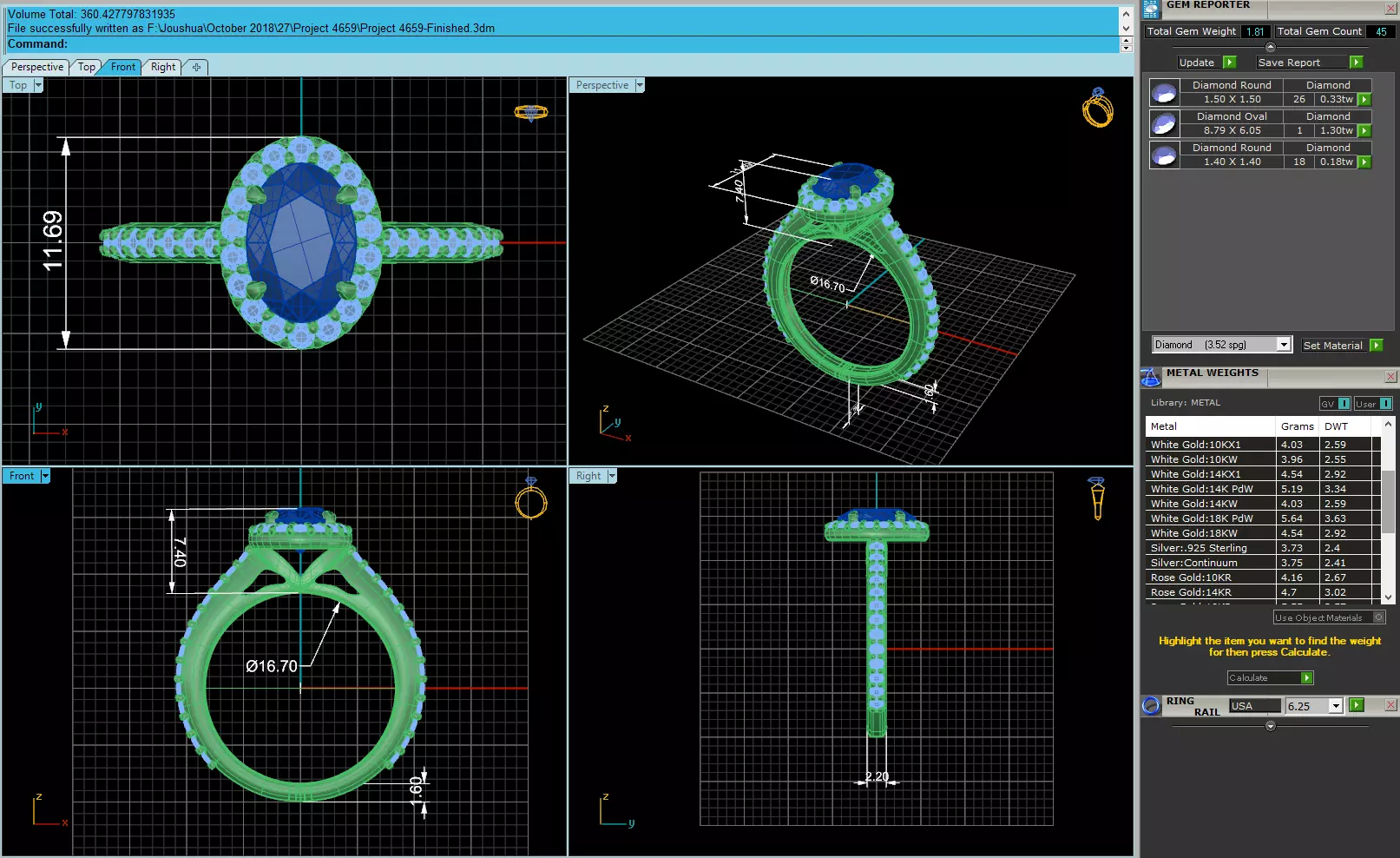Select the Silver:Continuum row

click(1263, 563)
